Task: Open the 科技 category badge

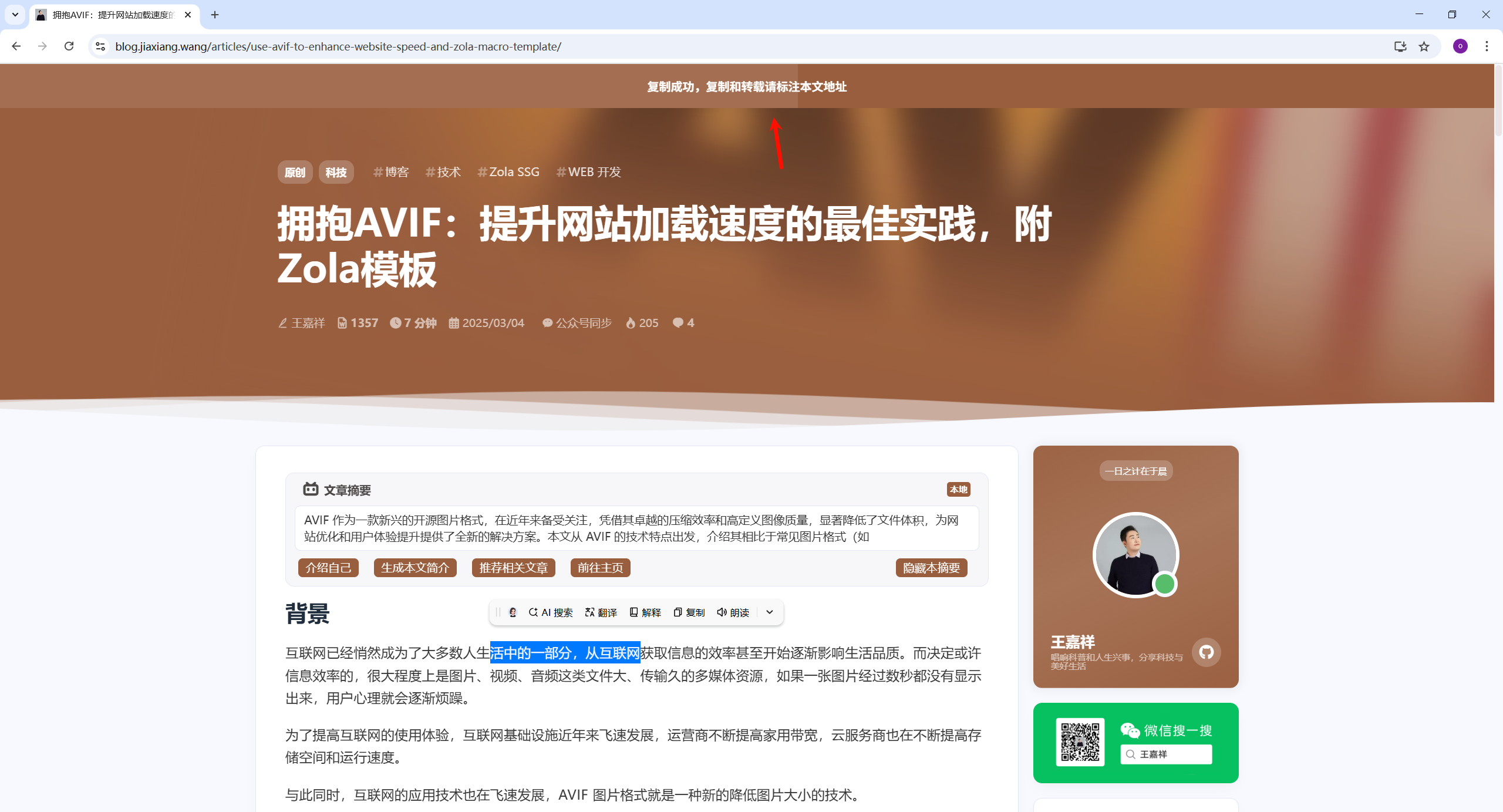Action: [336, 172]
